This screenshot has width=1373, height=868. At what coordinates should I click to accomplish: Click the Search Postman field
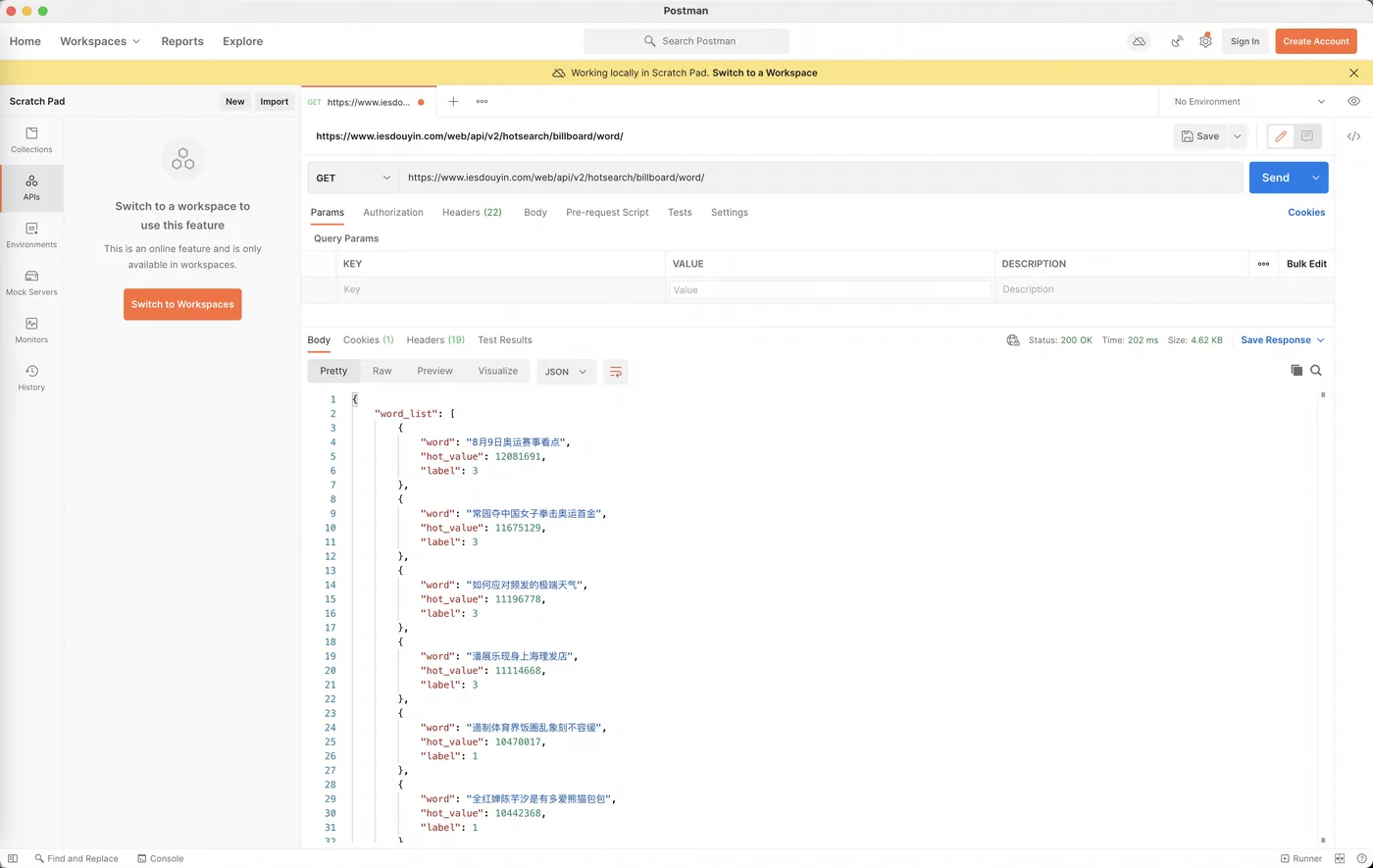click(686, 41)
